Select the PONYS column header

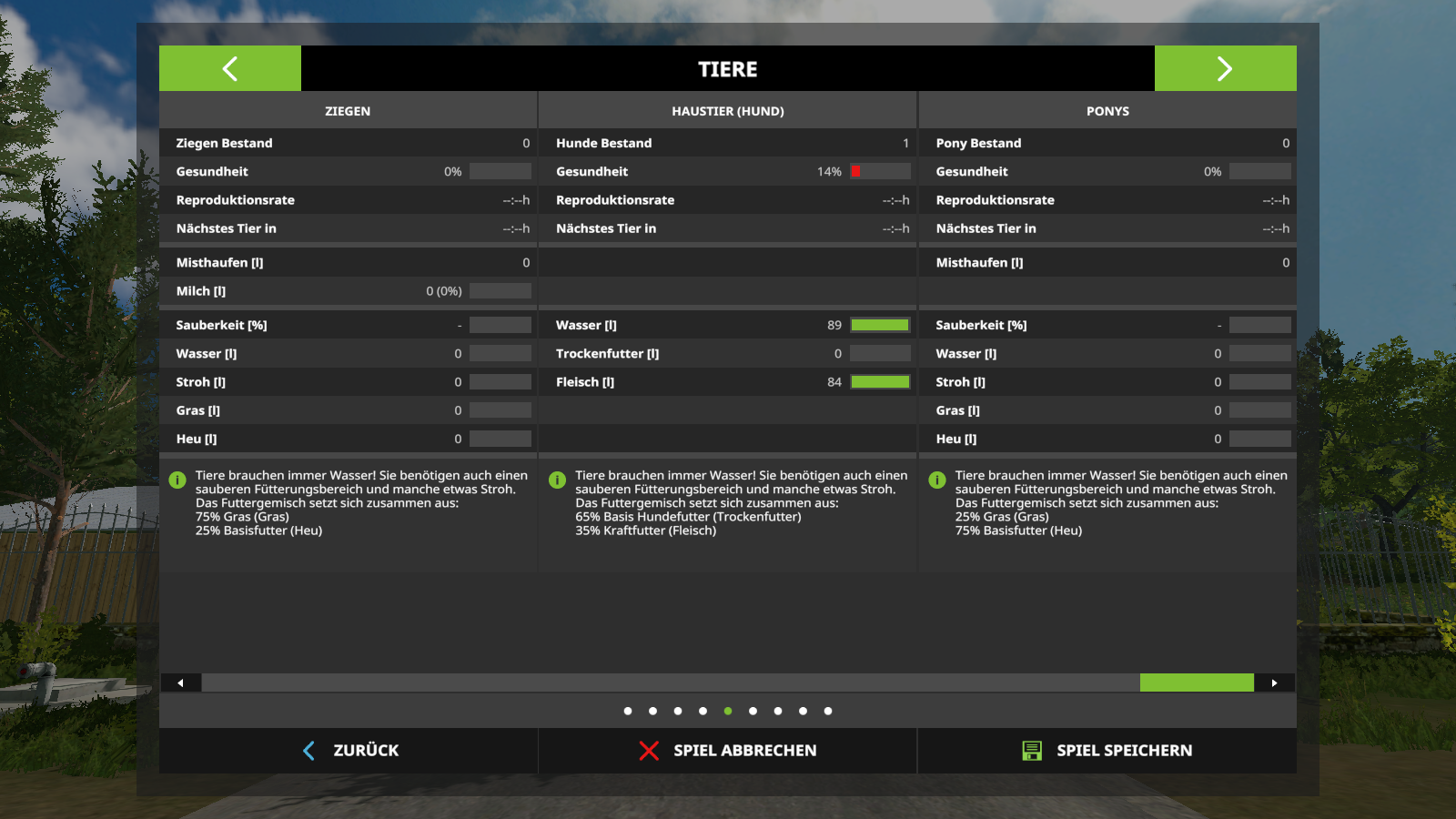click(1107, 111)
